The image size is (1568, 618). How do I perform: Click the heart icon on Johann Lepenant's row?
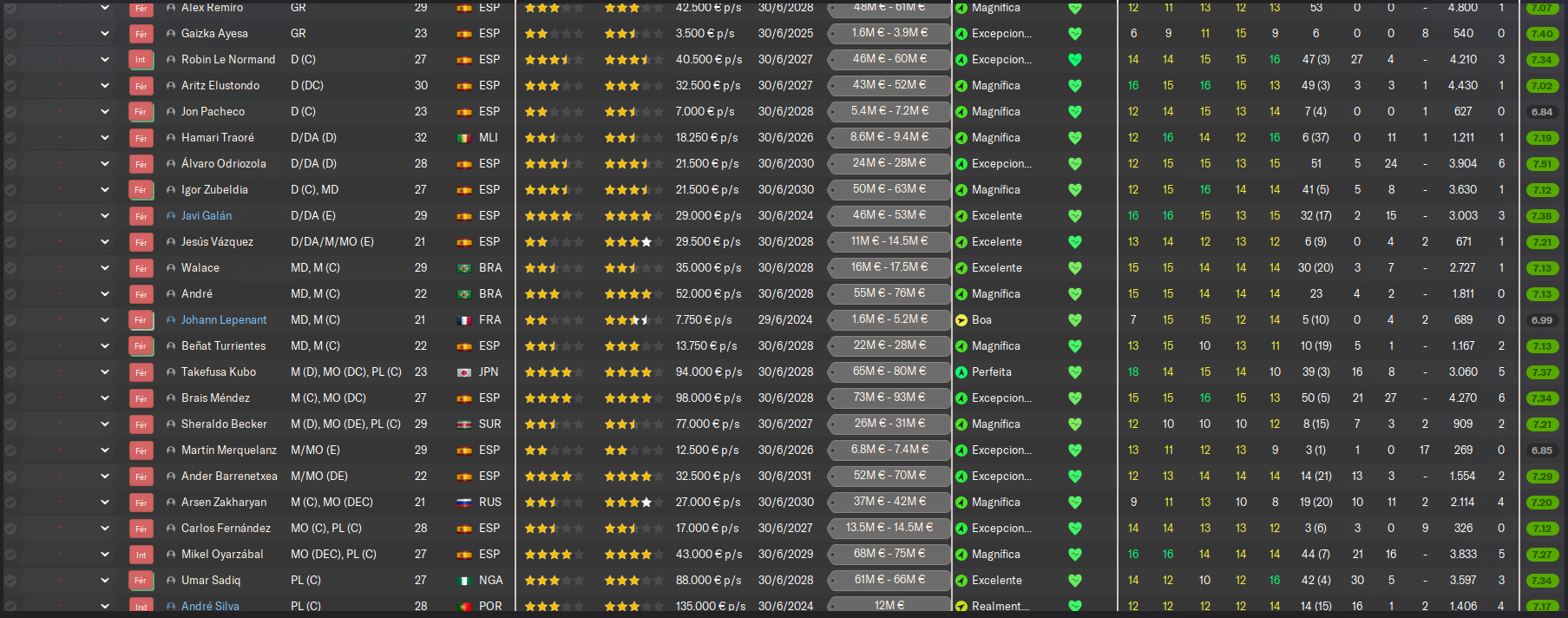pos(1075,320)
